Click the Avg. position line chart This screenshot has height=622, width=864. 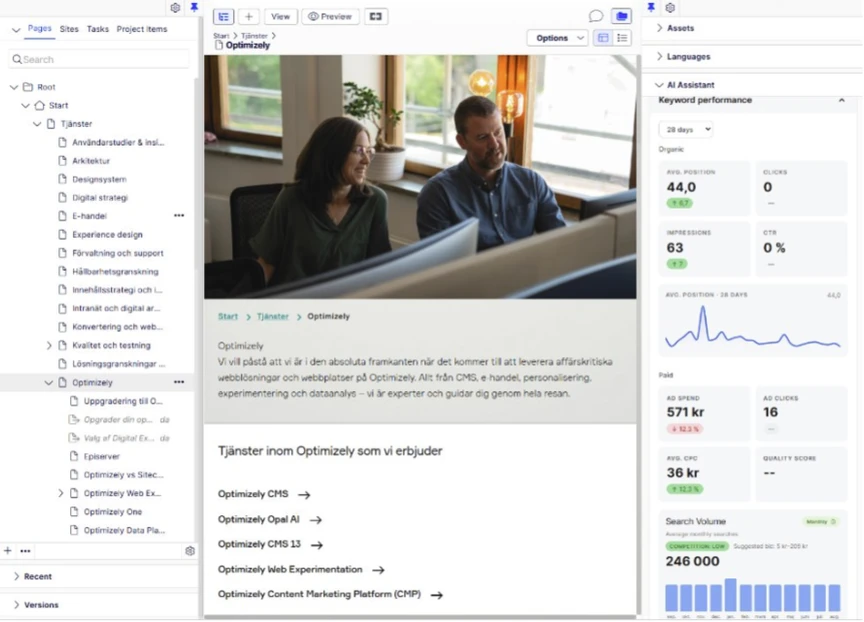753,327
